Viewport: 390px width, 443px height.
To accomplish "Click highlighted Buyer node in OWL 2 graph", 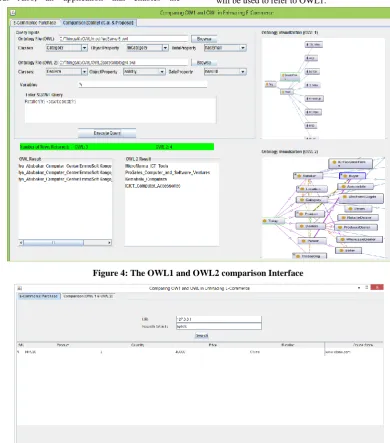I will click(x=352, y=176).
